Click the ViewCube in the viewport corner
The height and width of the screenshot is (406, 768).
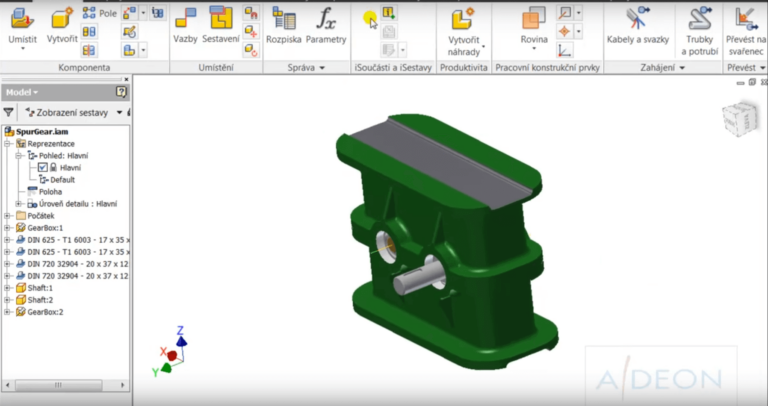coord(740,118)
